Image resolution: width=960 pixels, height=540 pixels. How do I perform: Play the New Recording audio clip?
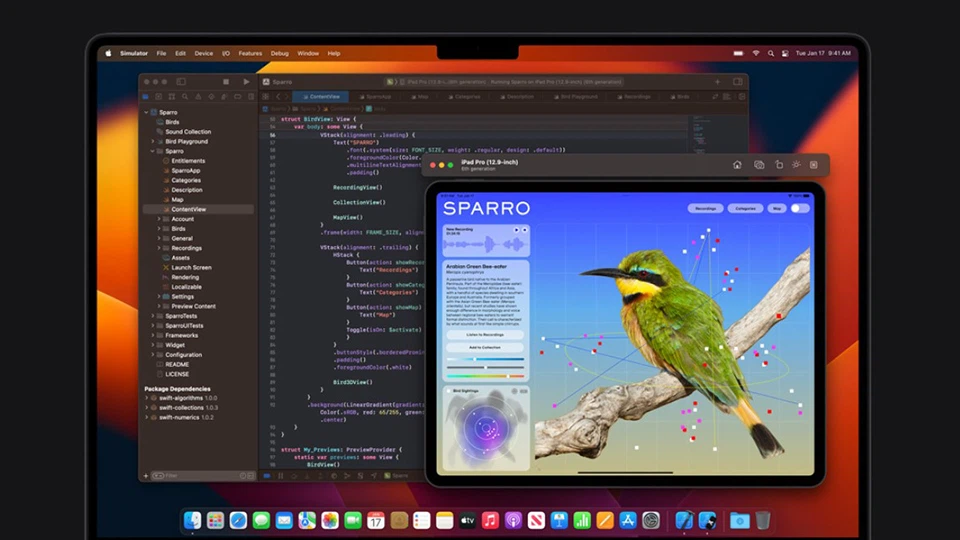(x=516, y=230)
